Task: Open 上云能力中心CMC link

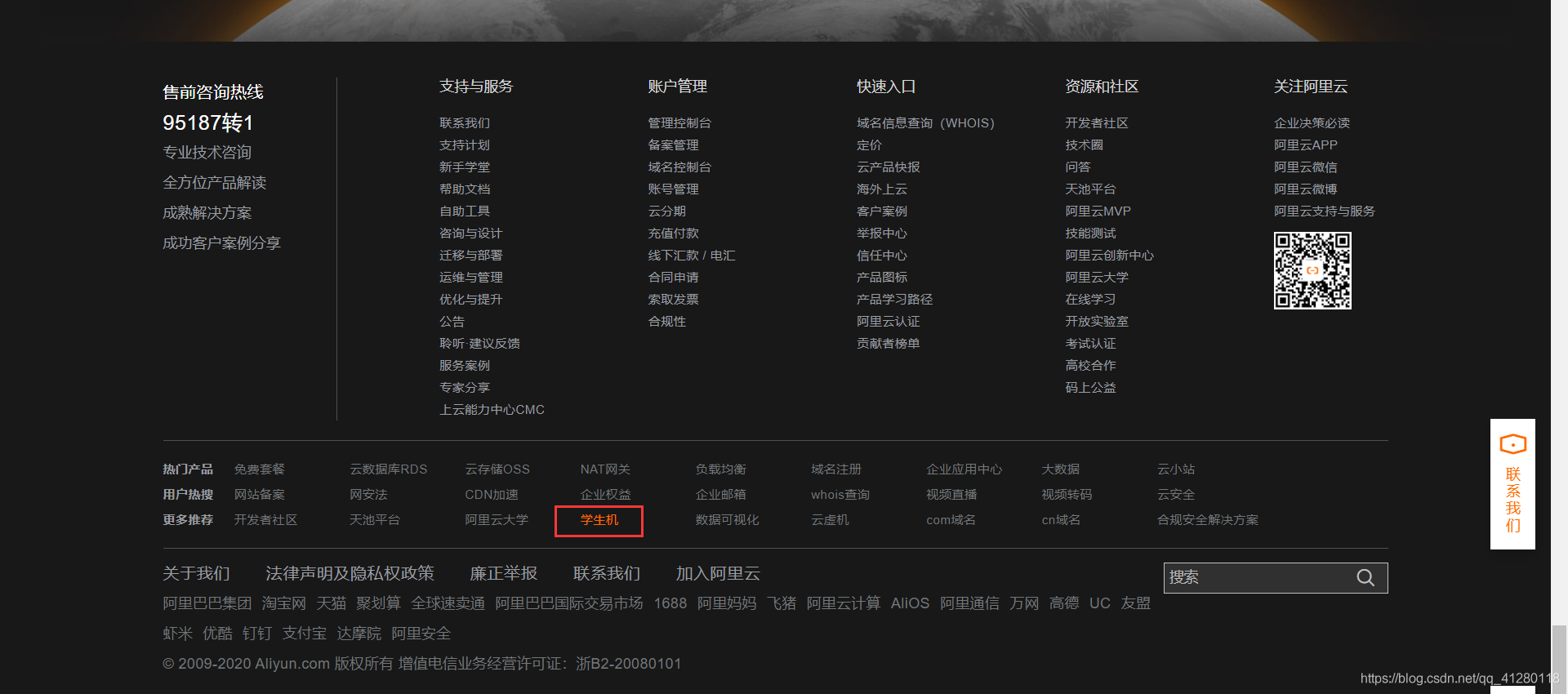Action: point(492,410)
